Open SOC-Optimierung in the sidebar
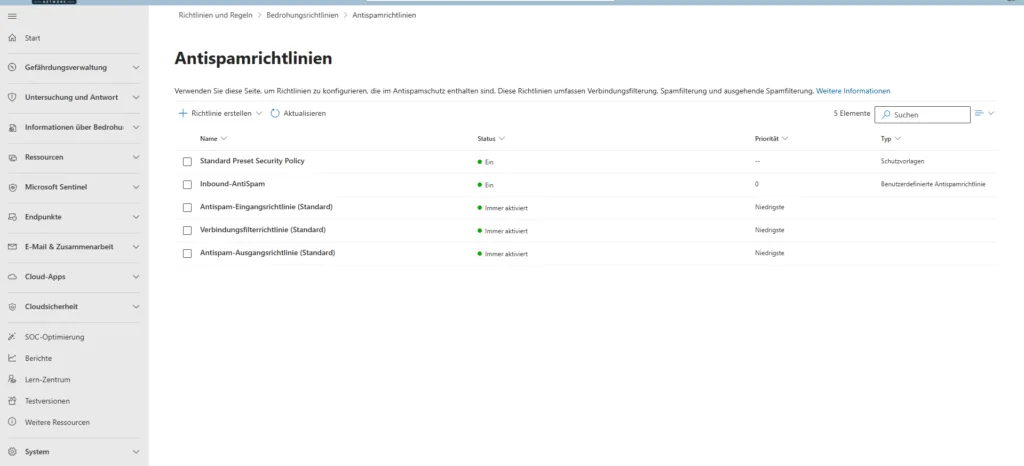1024x466 pixels. point(54,337)
